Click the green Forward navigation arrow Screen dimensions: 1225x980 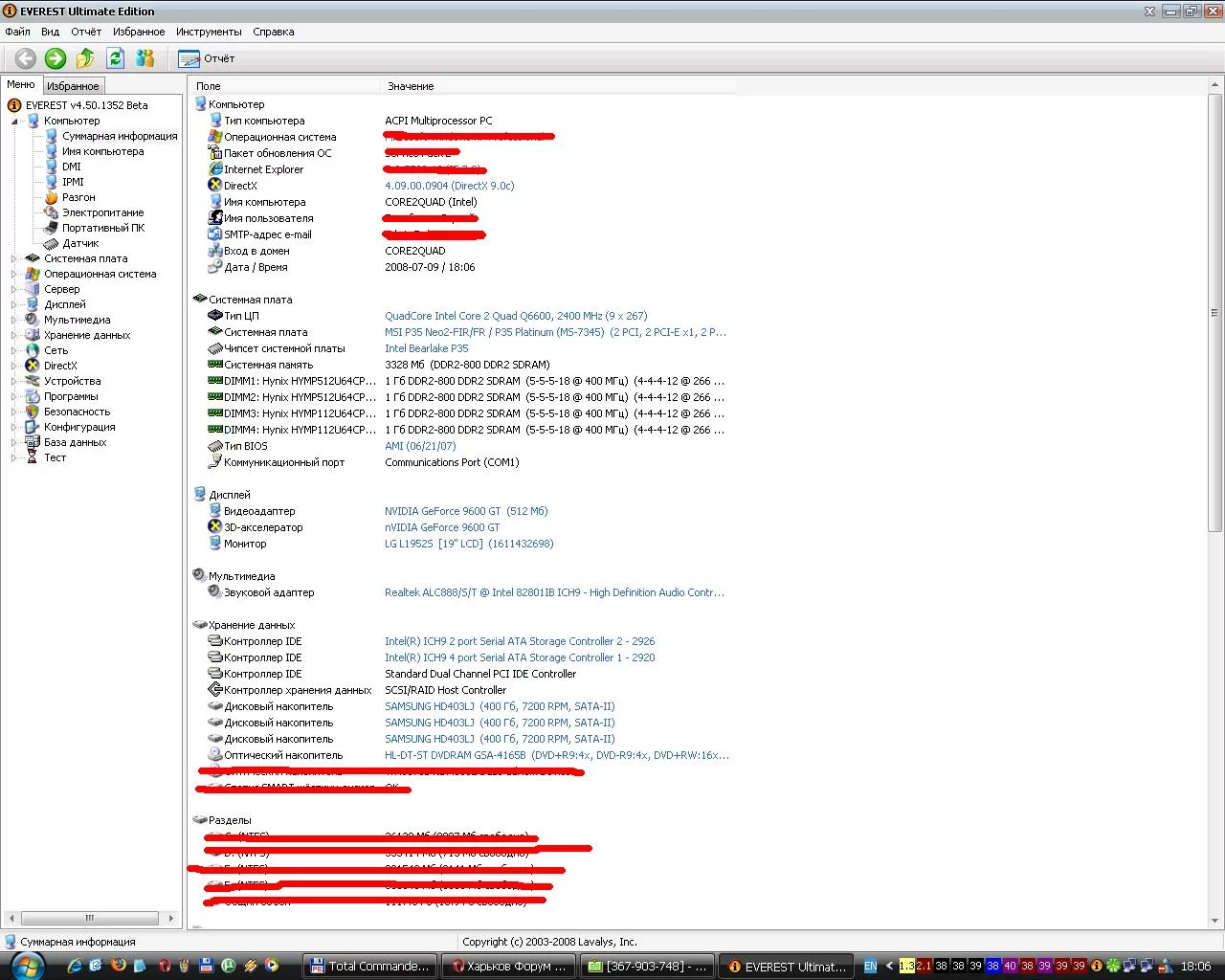(x=56, y=58)
